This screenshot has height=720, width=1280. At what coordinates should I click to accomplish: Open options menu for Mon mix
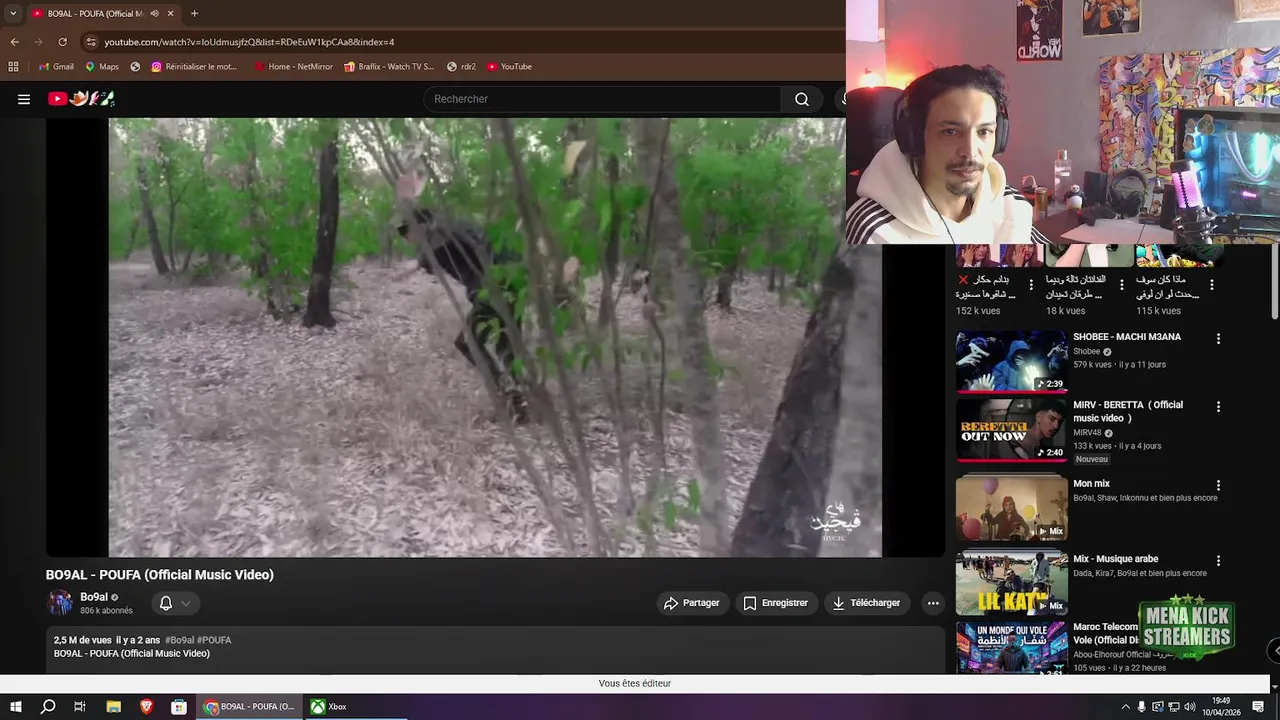tap(1218, 486)
